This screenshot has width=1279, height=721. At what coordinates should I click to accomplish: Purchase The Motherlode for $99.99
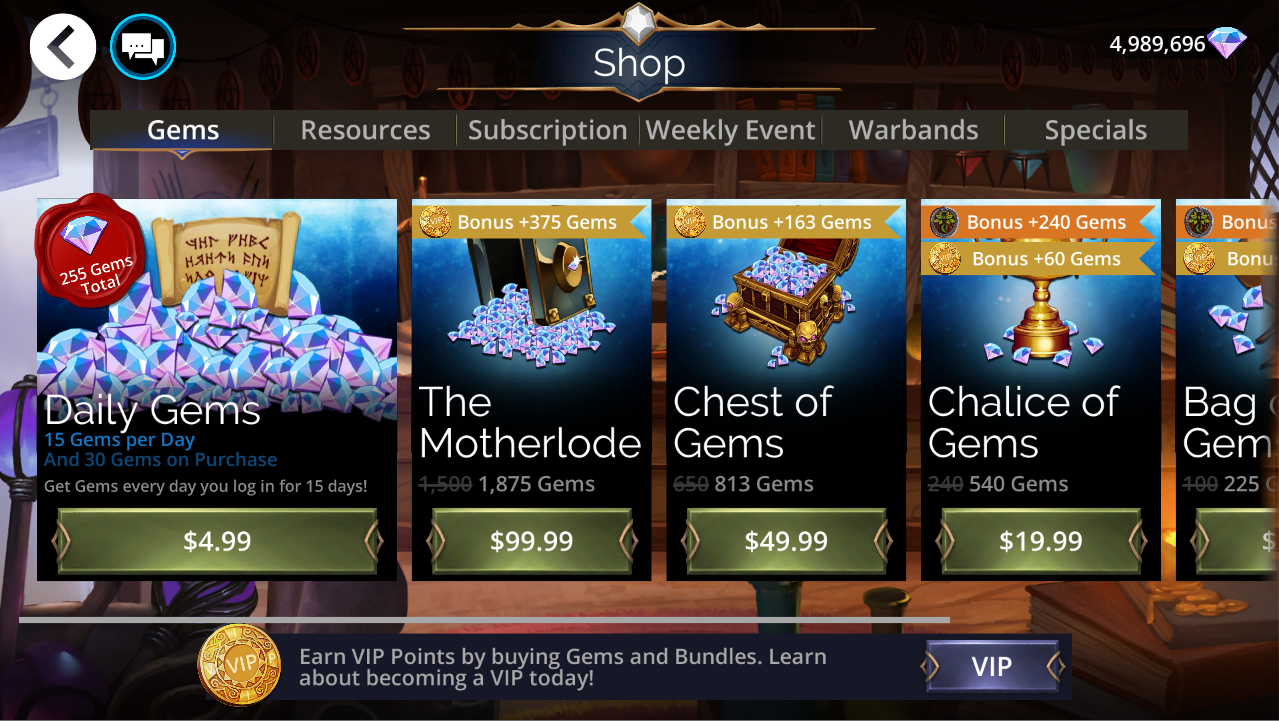point(531,541)
